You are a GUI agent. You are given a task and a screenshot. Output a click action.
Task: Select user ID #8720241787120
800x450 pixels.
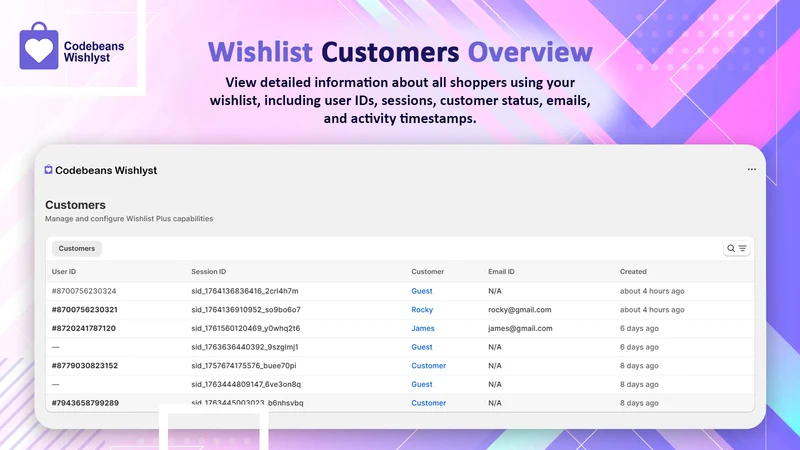84,328
